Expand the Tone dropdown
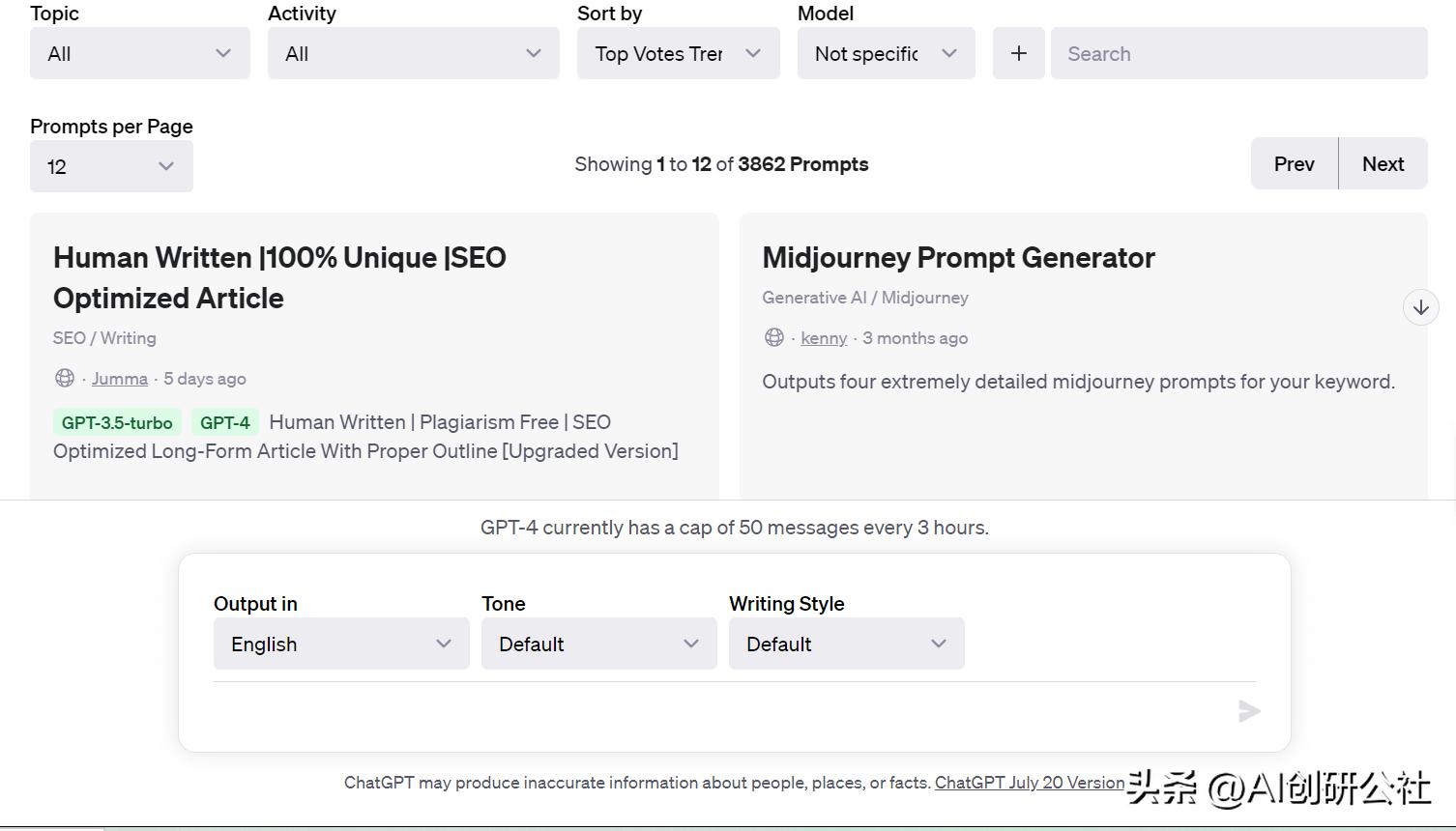Screen dimensions: 1456x831 [598, 645]
